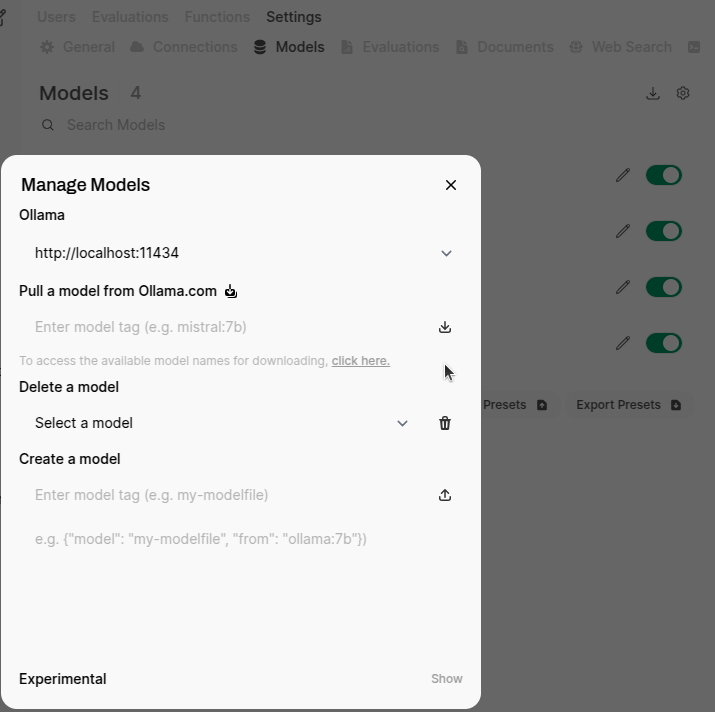Open the Functions tab
The height and width of the screenshot is (712, 715).
(217, 17)
